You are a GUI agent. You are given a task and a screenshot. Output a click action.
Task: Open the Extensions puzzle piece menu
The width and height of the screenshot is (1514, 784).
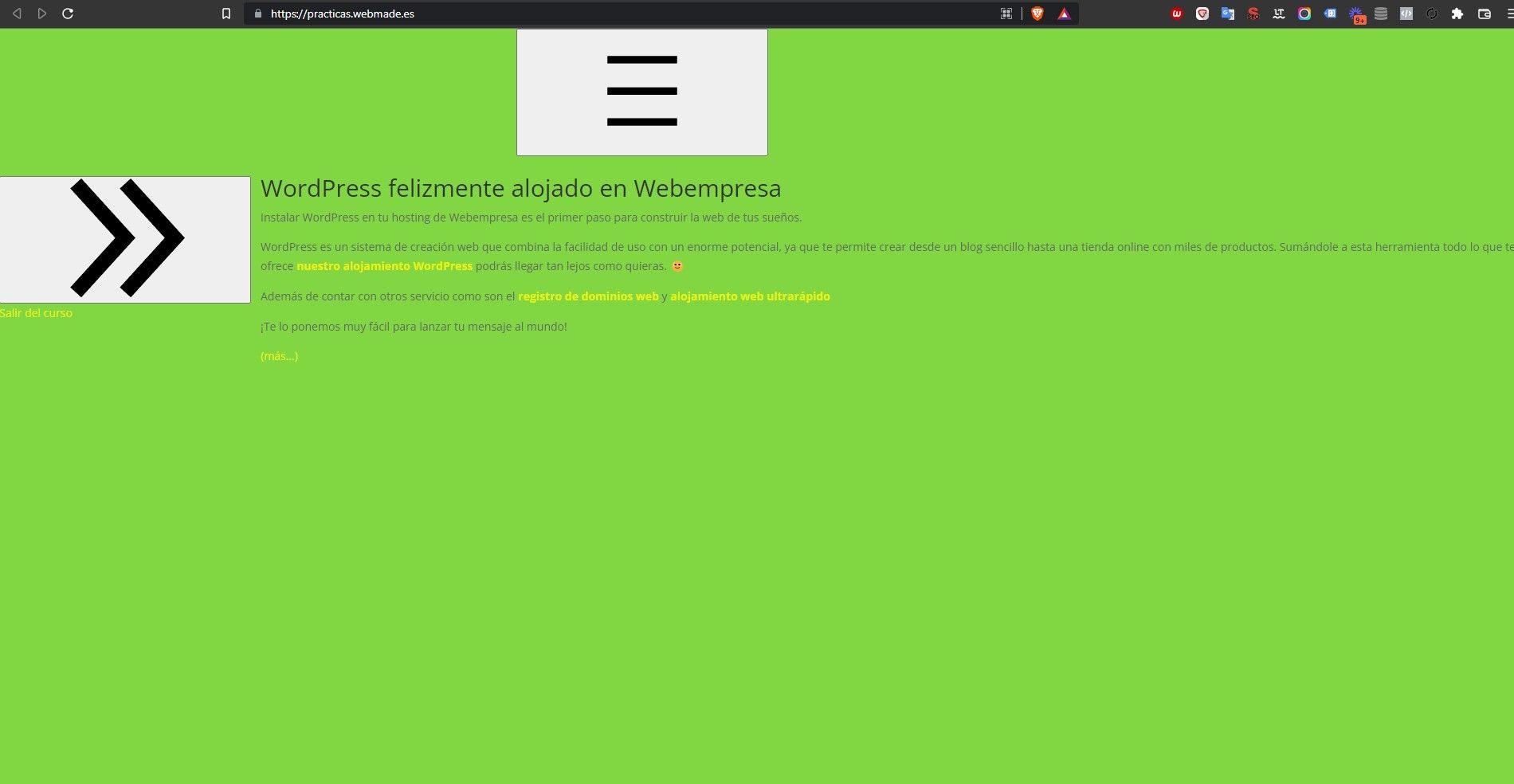(x=1457, y=14)
